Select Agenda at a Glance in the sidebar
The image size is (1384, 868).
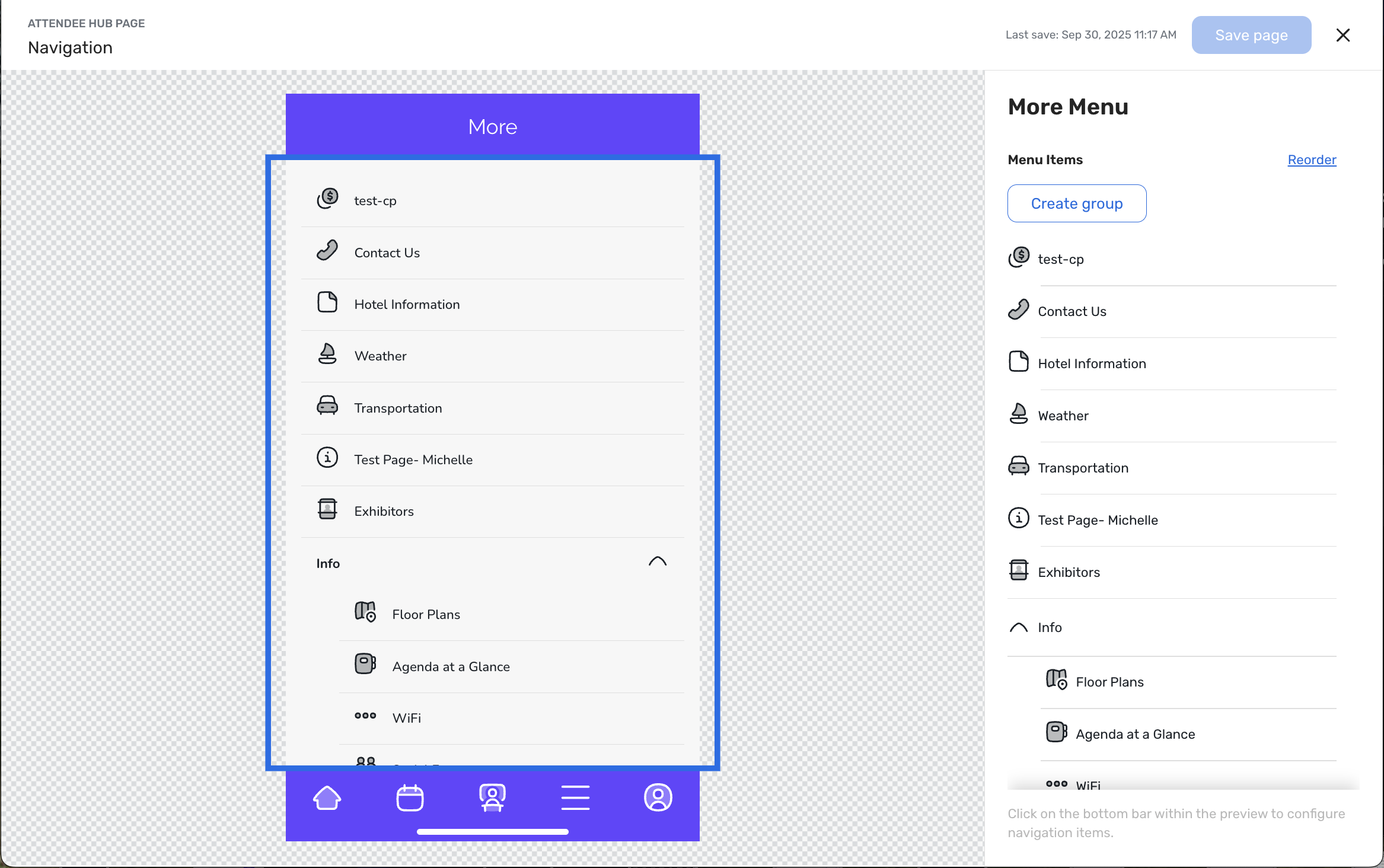pos(1135,734)
